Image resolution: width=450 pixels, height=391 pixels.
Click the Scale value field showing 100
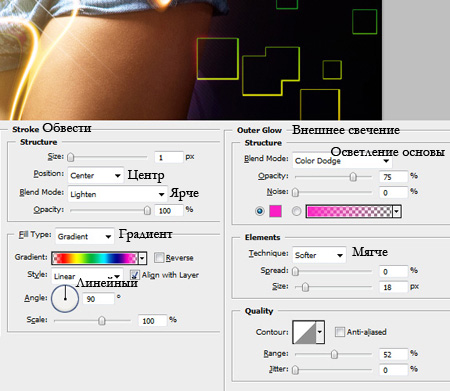152,321
